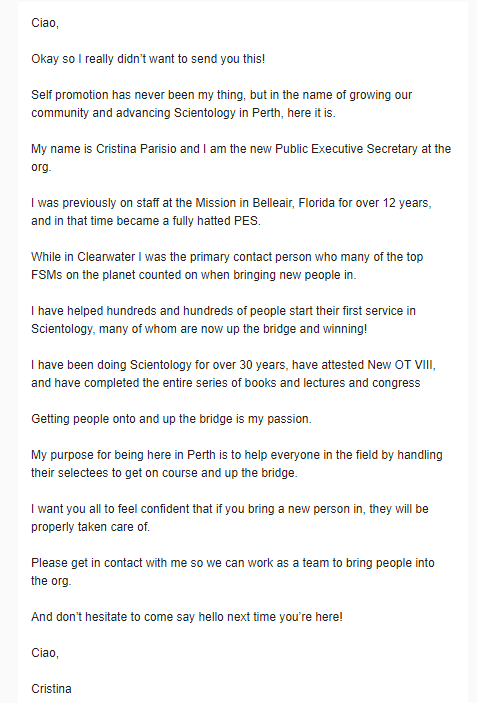Click the words 'New OT VIII'
The width and height of the screenshot is (477, 703).
point(400,365)
